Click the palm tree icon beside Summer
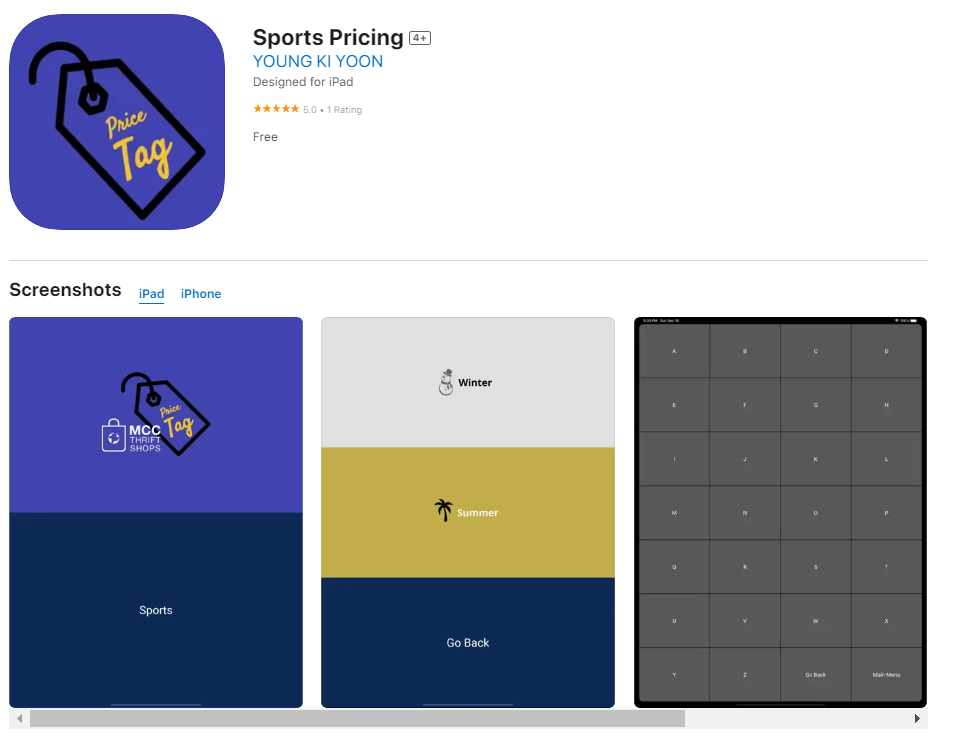The height and width of the screenshot is (755, 957). coord(443,511)
